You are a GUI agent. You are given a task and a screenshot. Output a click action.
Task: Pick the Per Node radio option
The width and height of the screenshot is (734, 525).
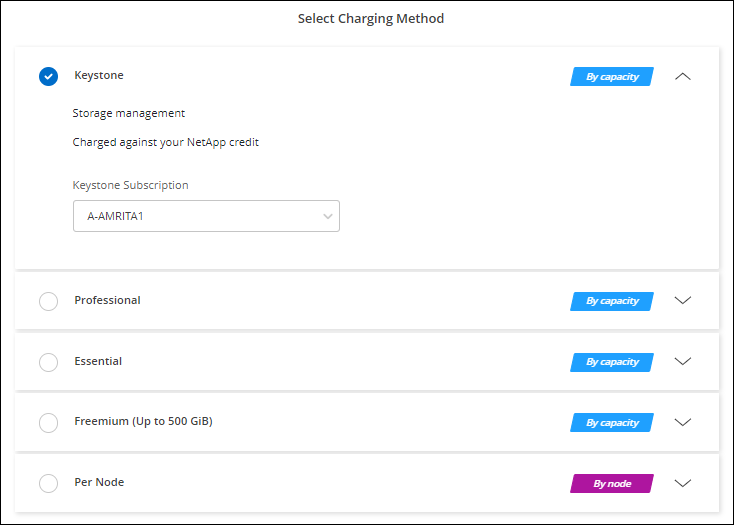pos(48,483)
